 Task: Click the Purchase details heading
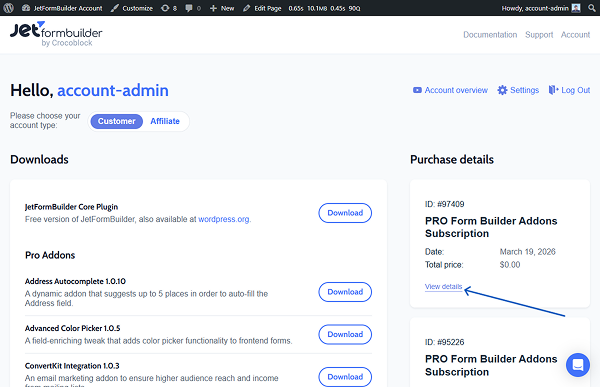[452, 160]
